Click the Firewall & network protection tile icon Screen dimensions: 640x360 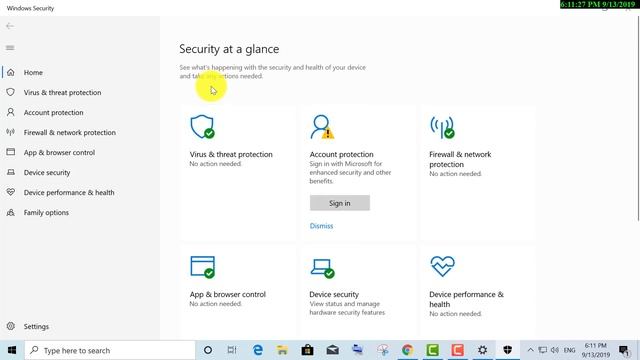pos(442,127)
